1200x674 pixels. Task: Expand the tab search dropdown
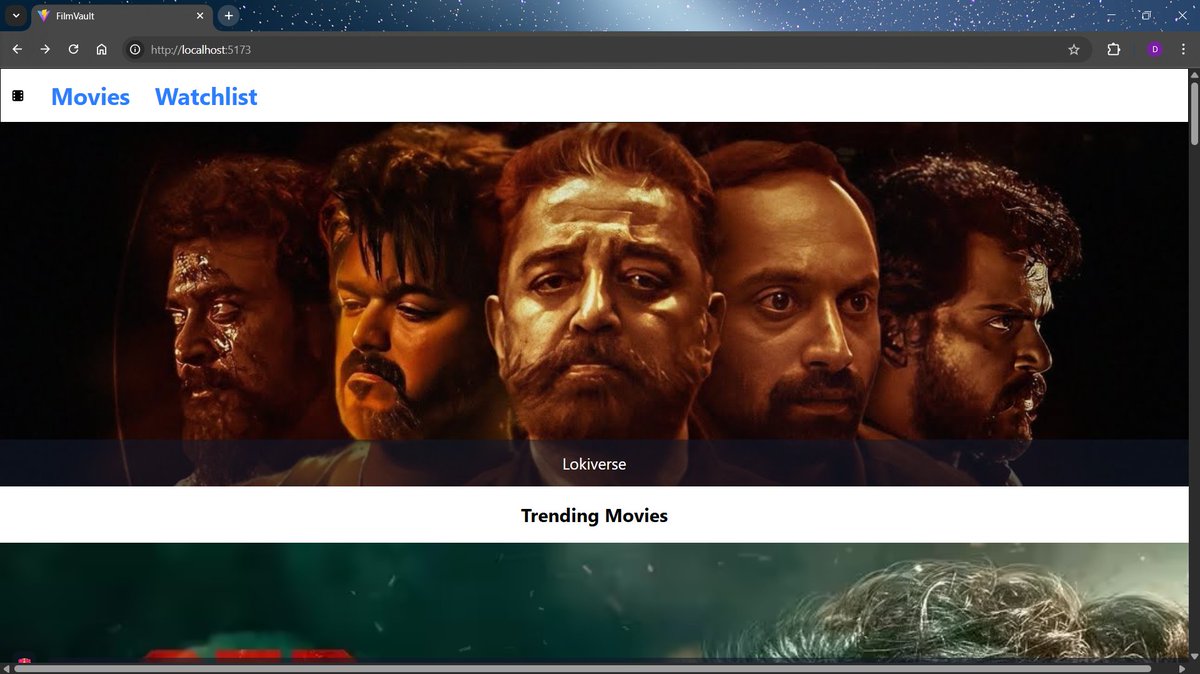(x=16, y=16)
